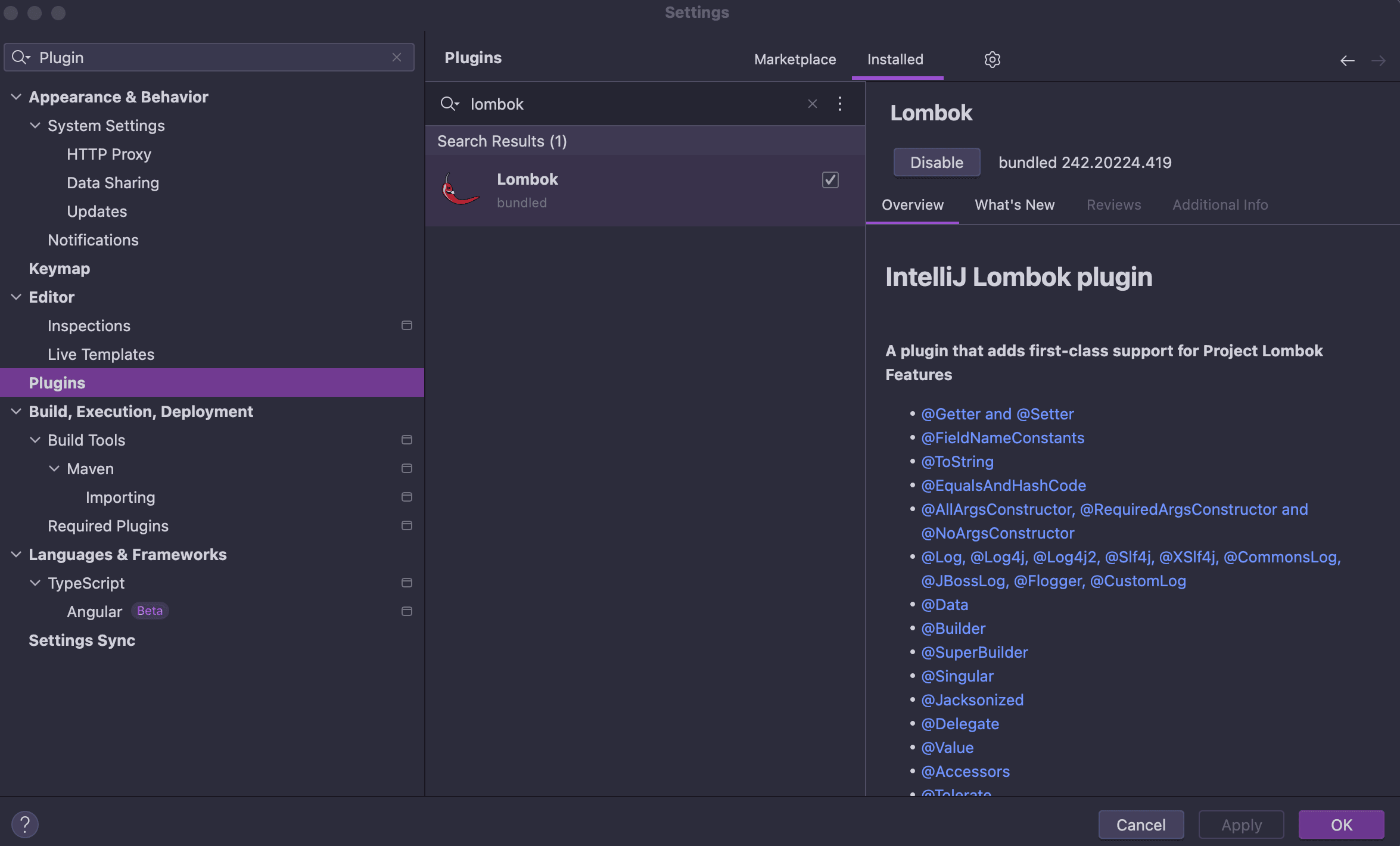The width and height of the screenshot is (1400, 846).
Task: Open HTTP Proxy settings
Action: tap(109, 154)
